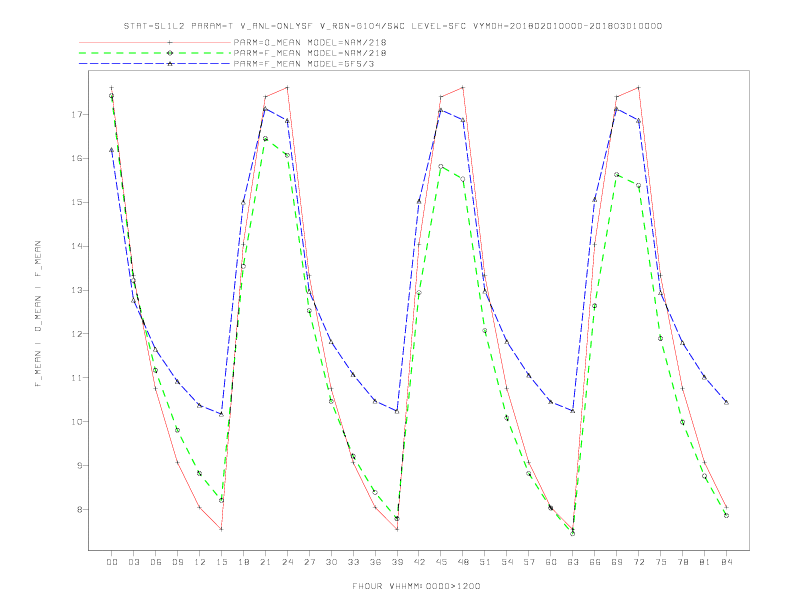Screen dimensions: 792x612
Task: Select legend entry PARM=O_MEAN MODEL=NAM/218
Action: coord(310,42)
